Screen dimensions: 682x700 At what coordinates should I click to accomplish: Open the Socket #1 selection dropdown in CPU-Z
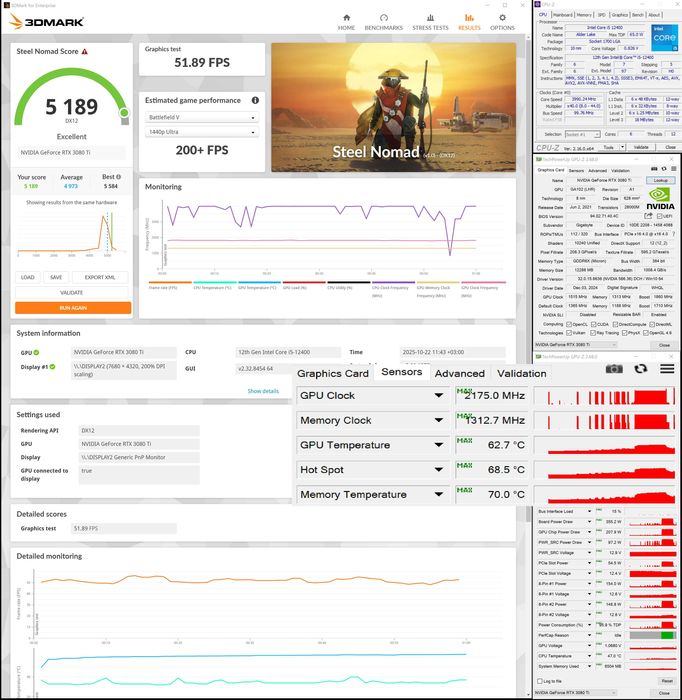pyautogui.click(x=582, y=134)
